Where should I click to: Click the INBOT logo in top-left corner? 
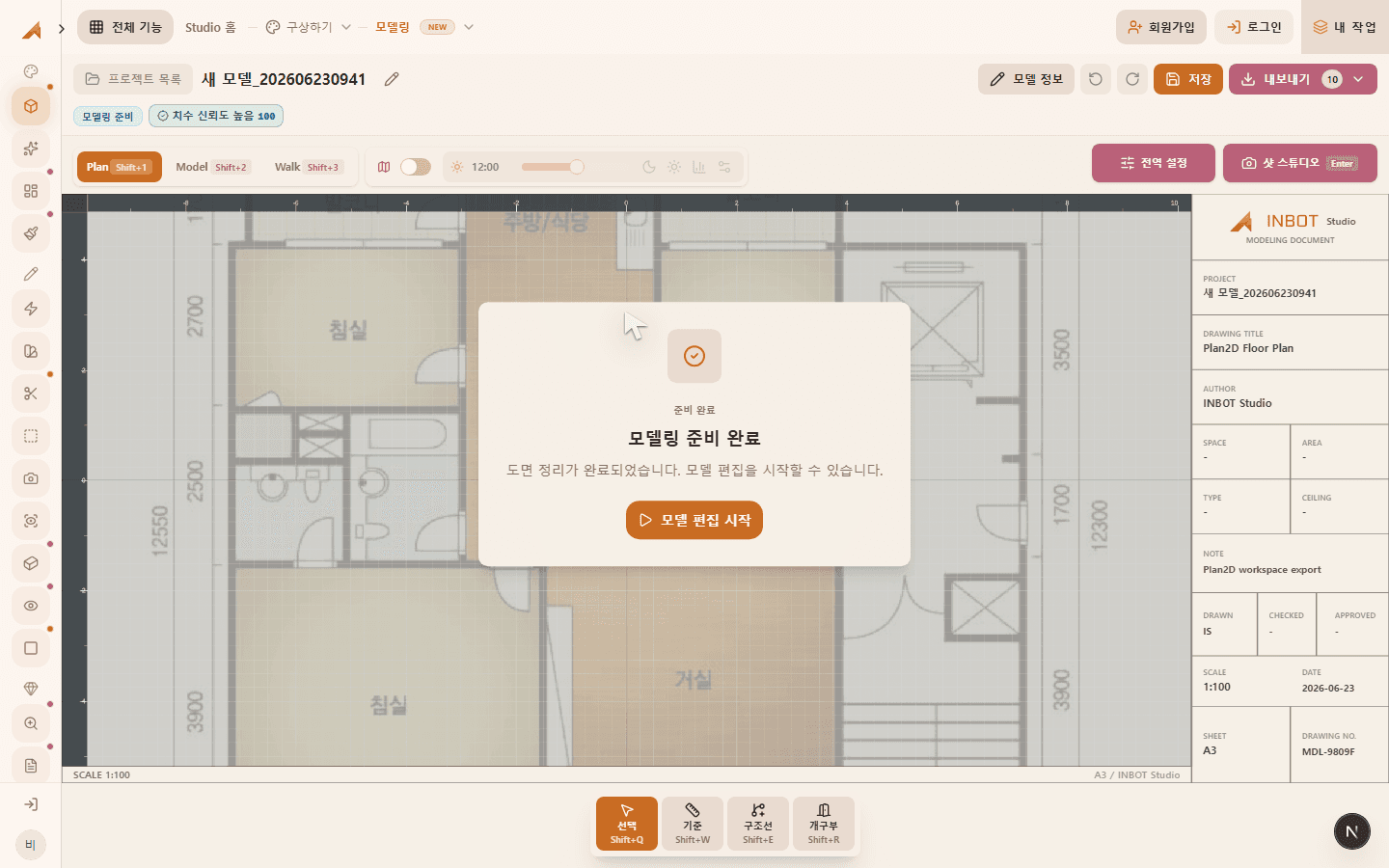(31, 30)
